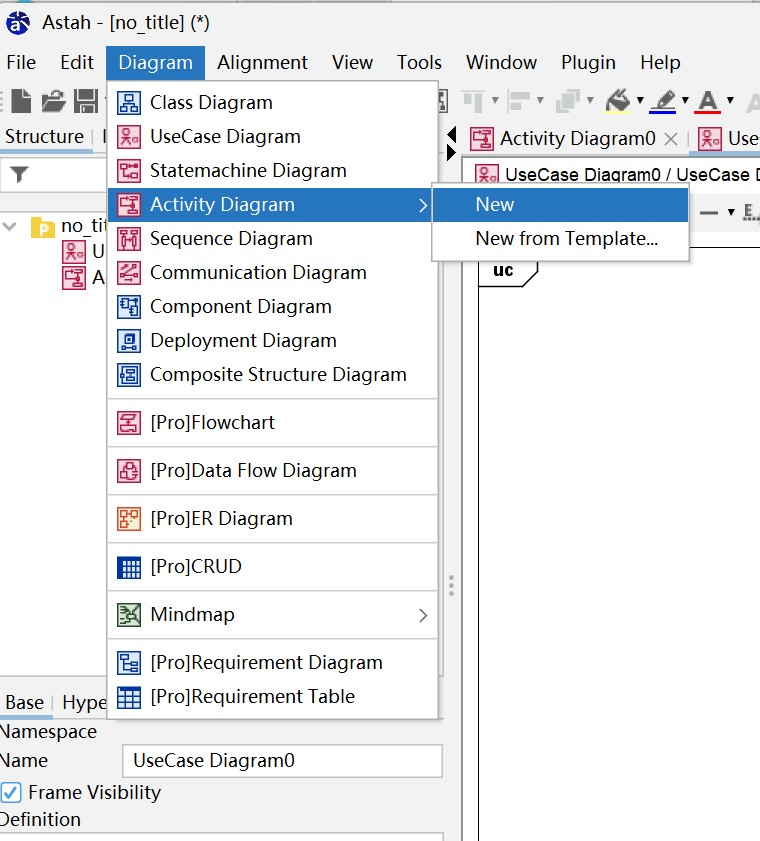Image resolution: width=760 pixels, height=841 pixels.
Task: Click the Open Project folder icon
Action: (53, 101)
